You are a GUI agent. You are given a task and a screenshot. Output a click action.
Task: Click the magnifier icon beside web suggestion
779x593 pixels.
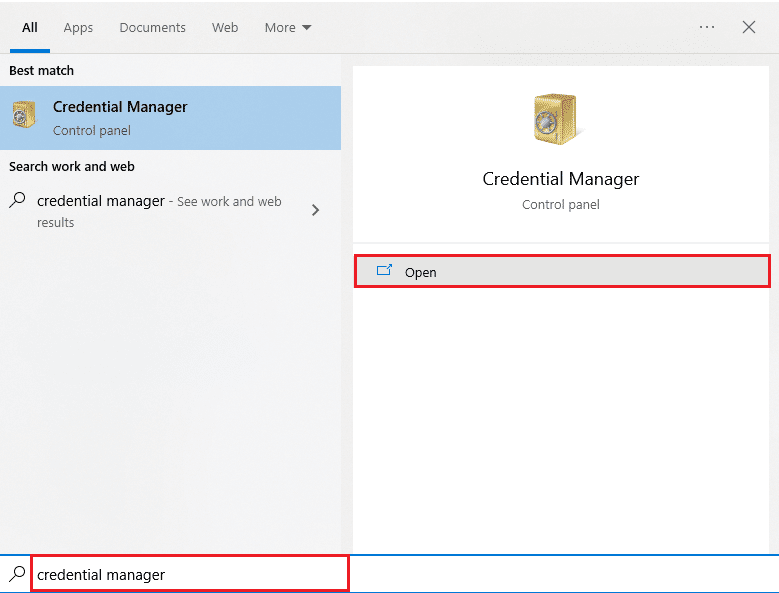(17, 200)
